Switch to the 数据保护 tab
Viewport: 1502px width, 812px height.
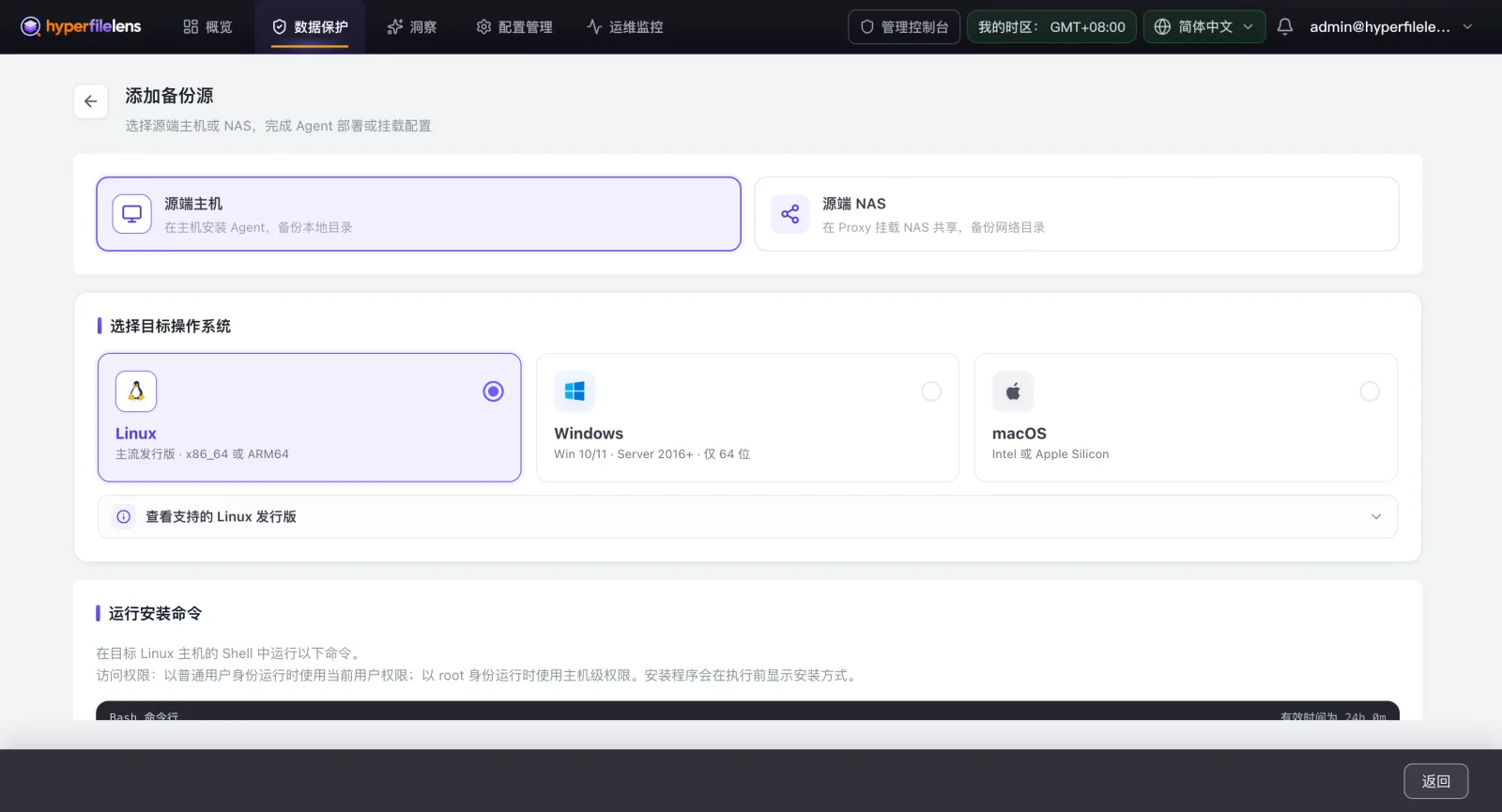click(x=310, y=26)
